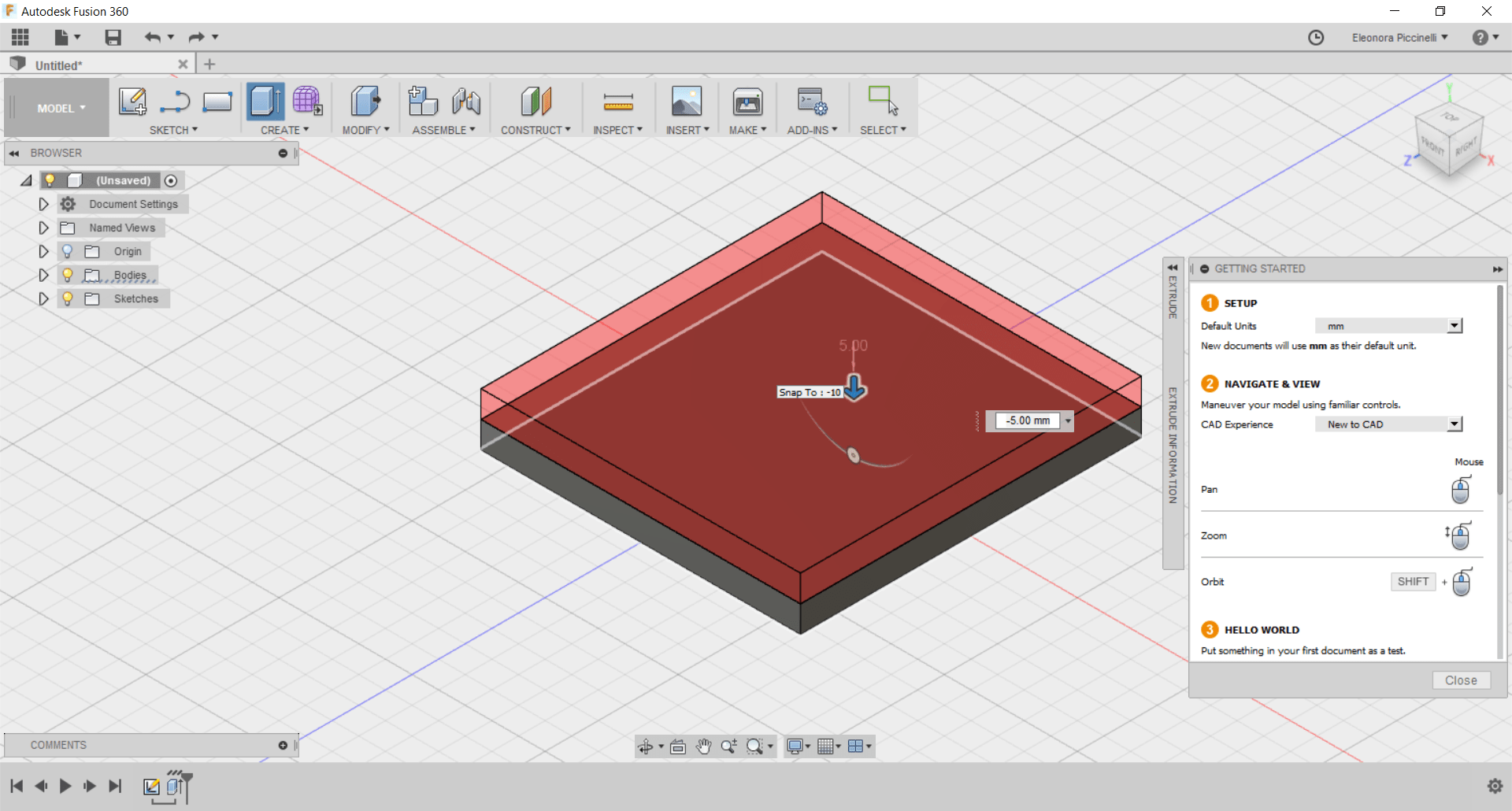Screen dimensions: 1512x811
Task: Click the taper angle manipulator handle
Action: [x=853, y=454]
